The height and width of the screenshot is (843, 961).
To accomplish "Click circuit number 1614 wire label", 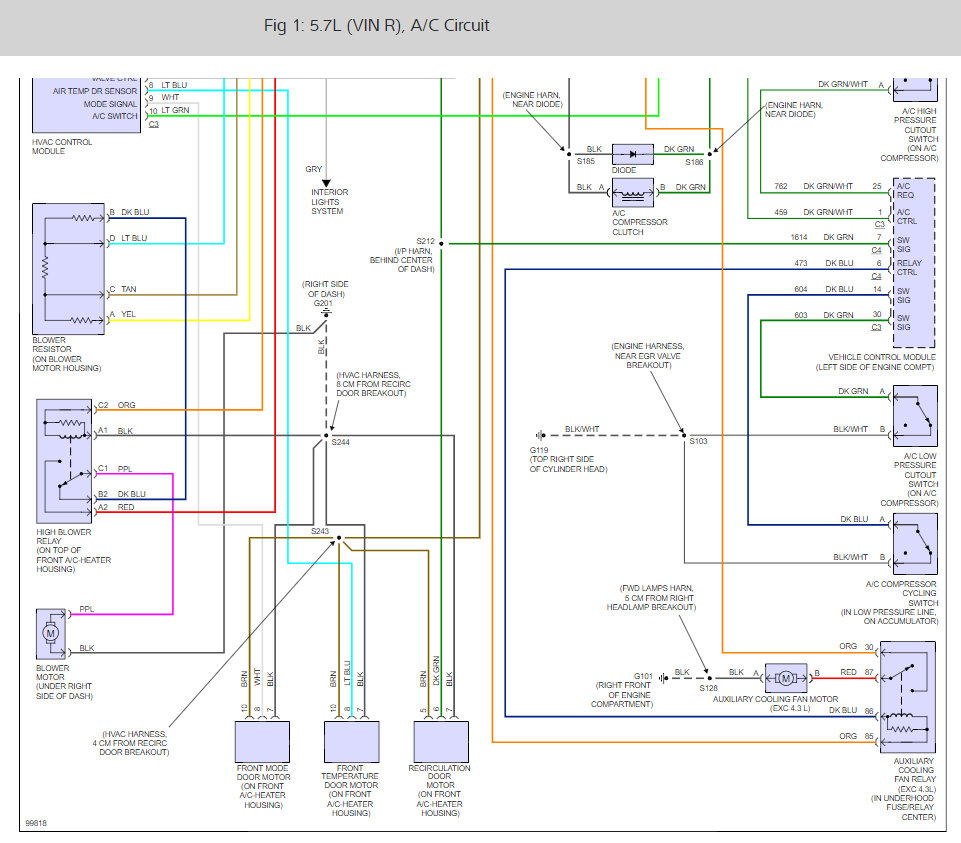I will pos(799,237).
